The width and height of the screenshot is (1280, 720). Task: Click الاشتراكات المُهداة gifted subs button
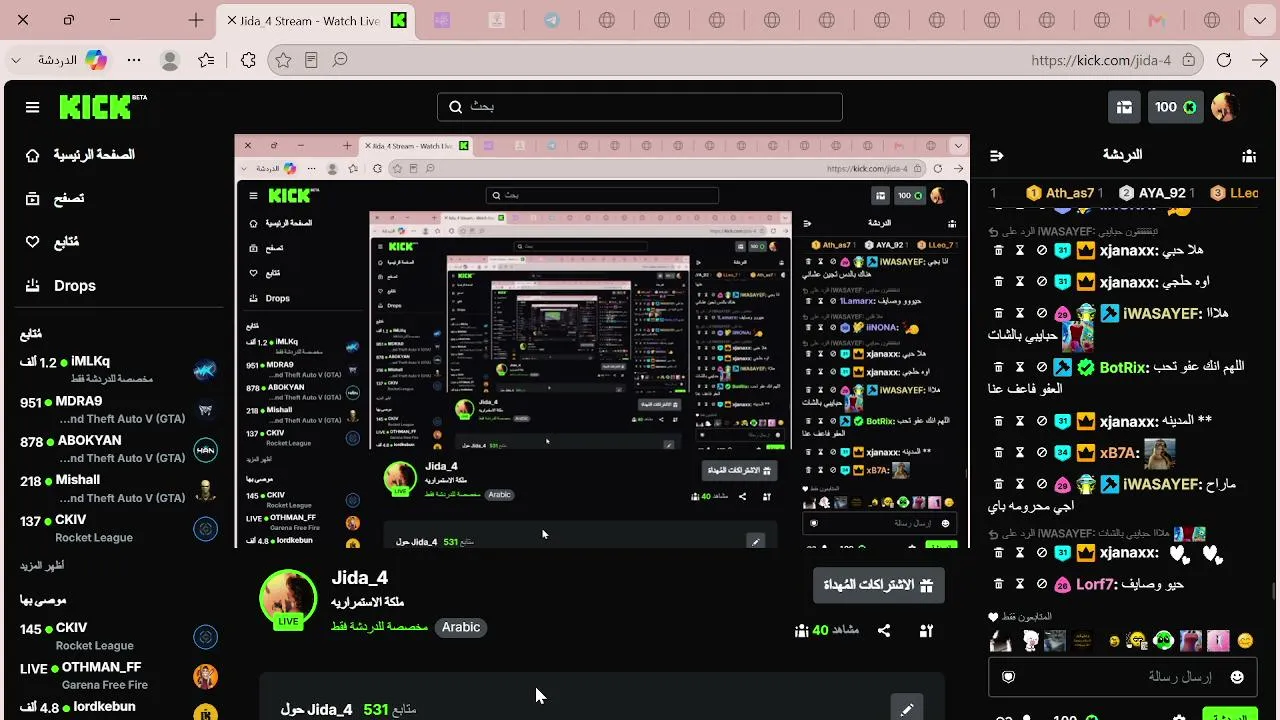click(x=879, y=585)
